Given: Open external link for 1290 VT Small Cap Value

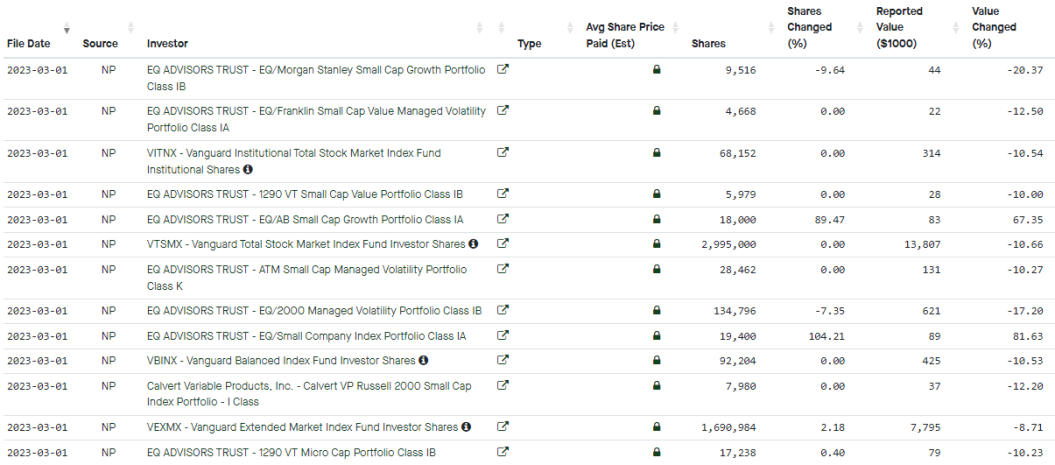Looking at the screenshot, I should [502, 194].
